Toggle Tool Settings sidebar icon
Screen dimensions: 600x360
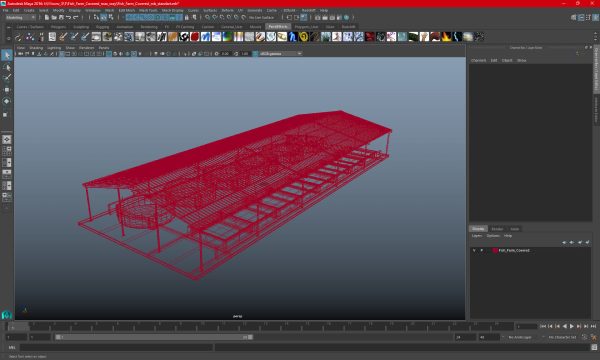point(588,17)
